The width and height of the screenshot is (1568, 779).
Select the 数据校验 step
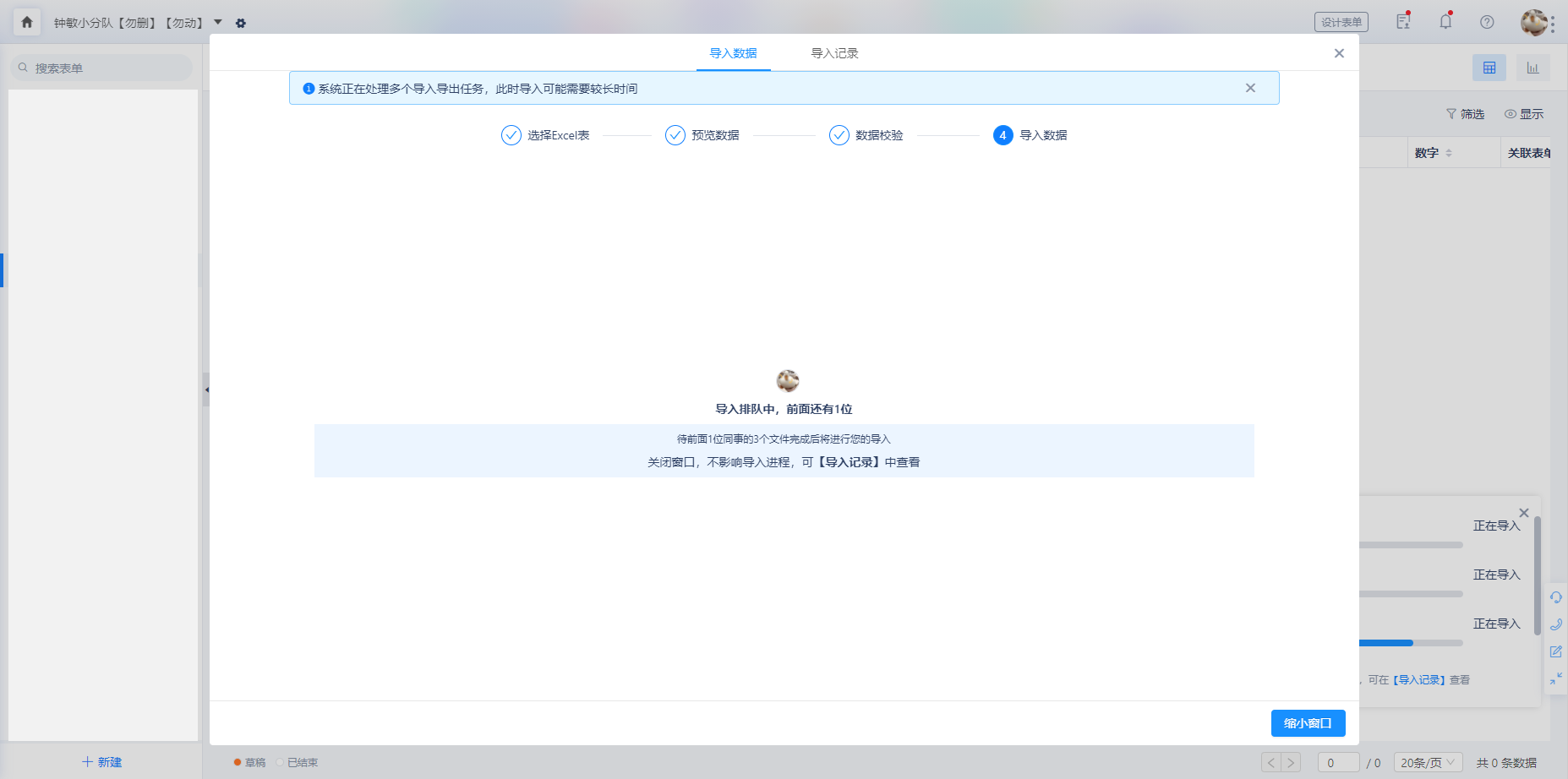tap(866, 135)
